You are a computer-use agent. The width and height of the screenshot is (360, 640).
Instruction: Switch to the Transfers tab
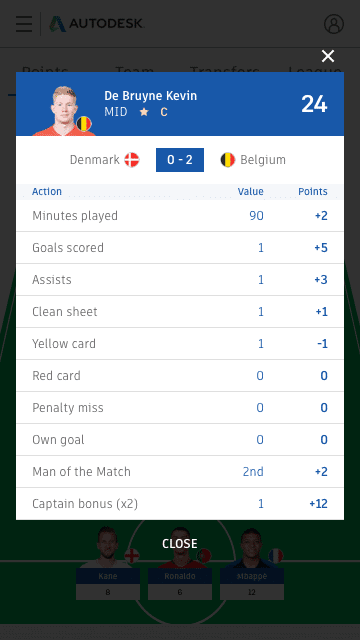[x=224, y=72]
